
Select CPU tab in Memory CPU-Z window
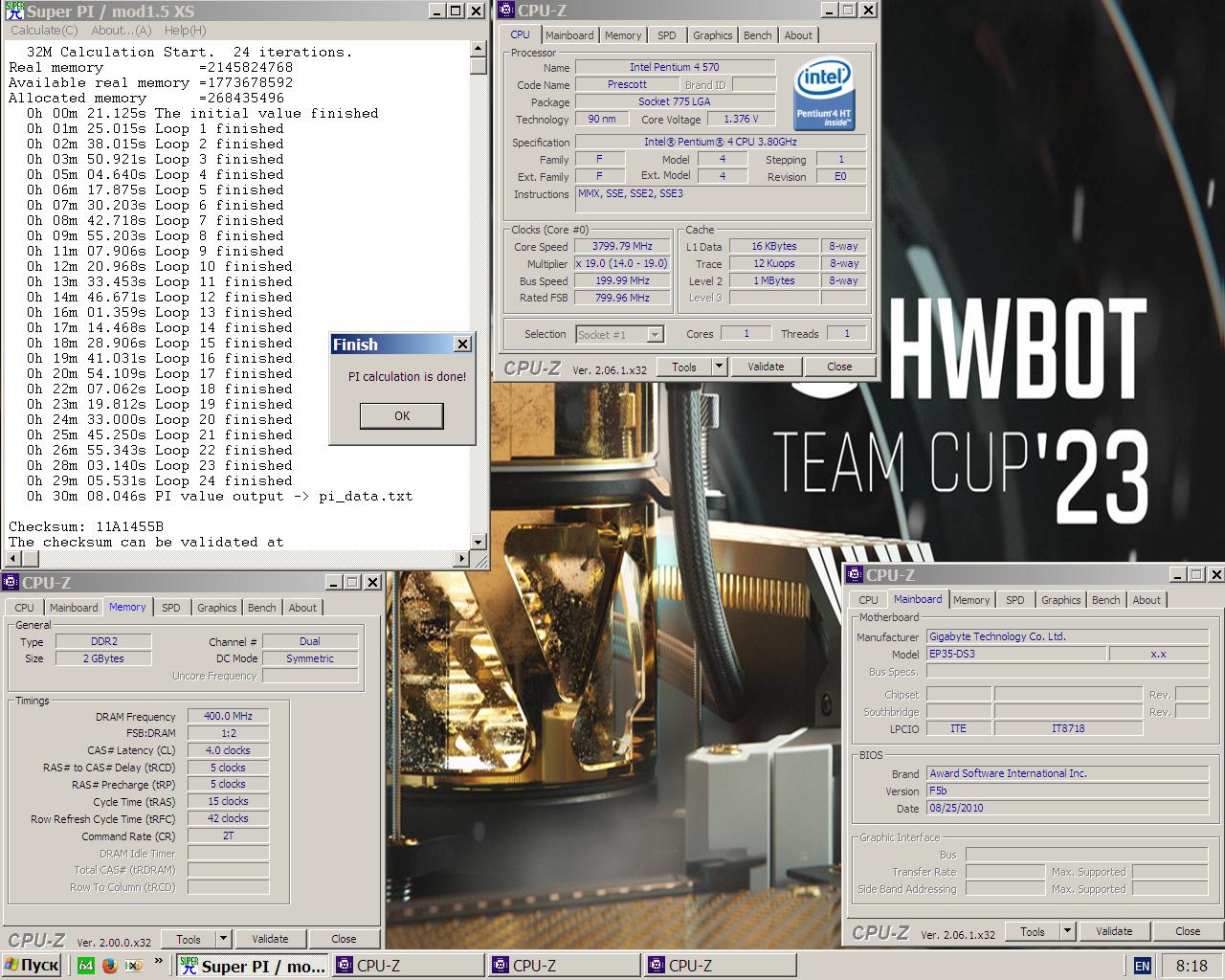tap(24, 608)
